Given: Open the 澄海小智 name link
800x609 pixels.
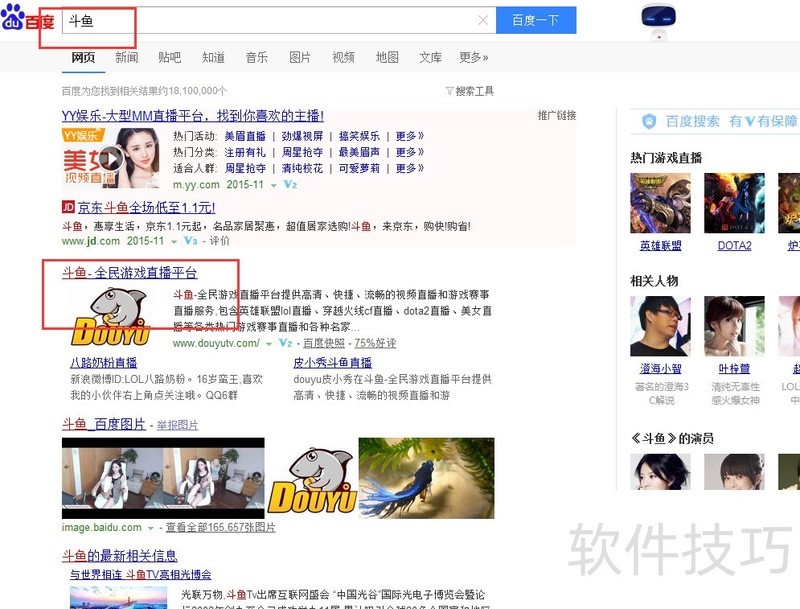Looking at the screenshot, I should 661,368.
